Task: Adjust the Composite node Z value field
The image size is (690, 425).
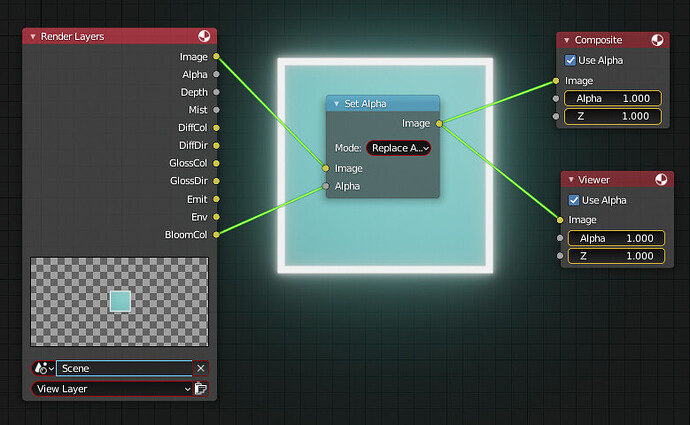Action: coord(613,116)
